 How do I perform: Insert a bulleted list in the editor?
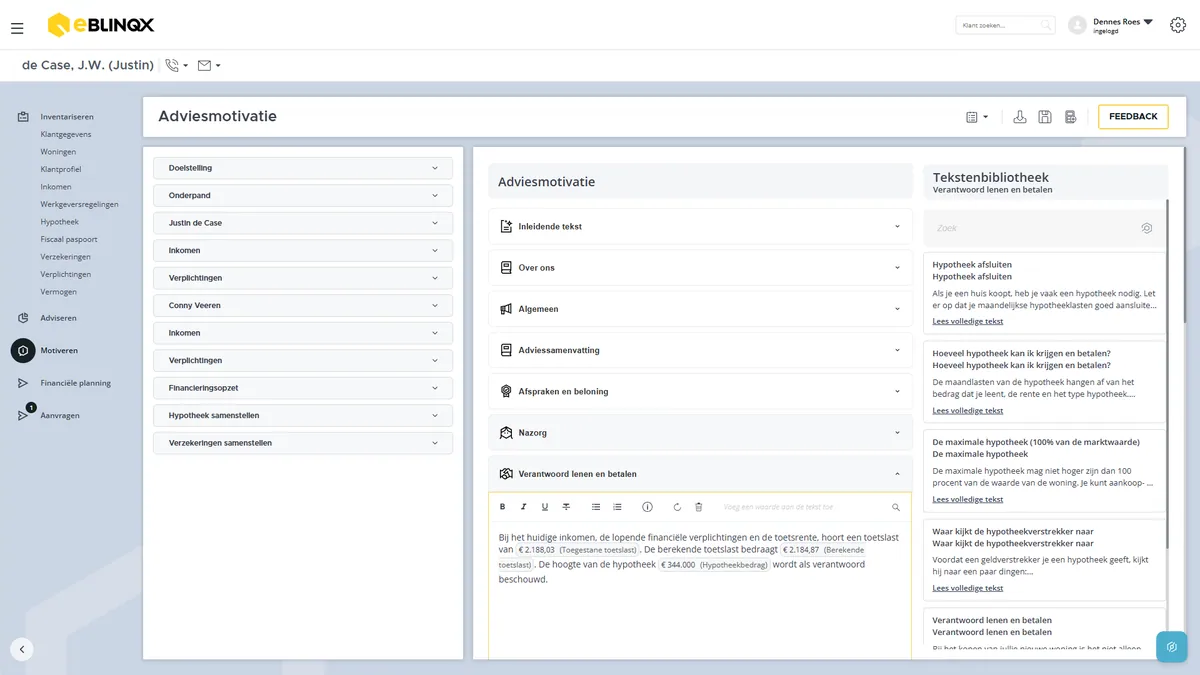(596, 507)
